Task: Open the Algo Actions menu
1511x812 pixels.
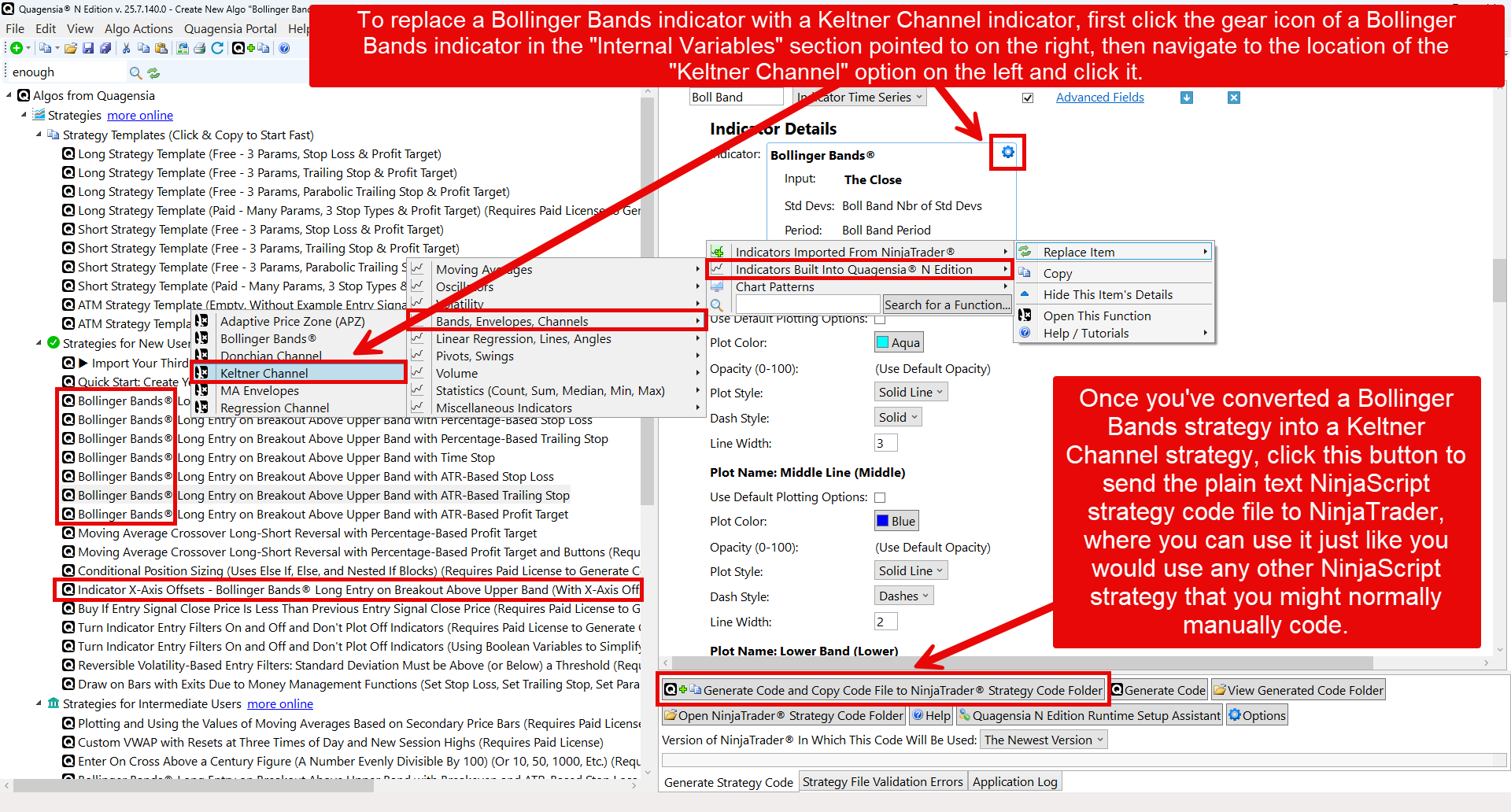Action: (139, 28)
